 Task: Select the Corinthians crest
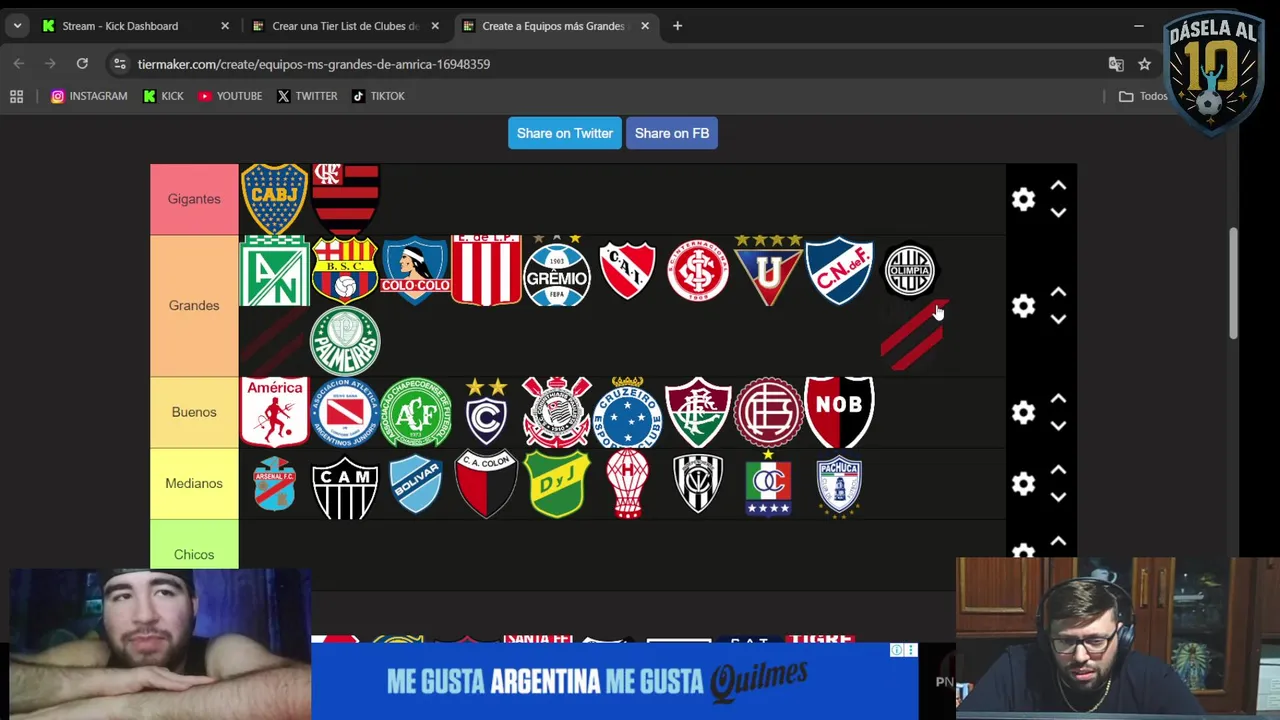557,412
